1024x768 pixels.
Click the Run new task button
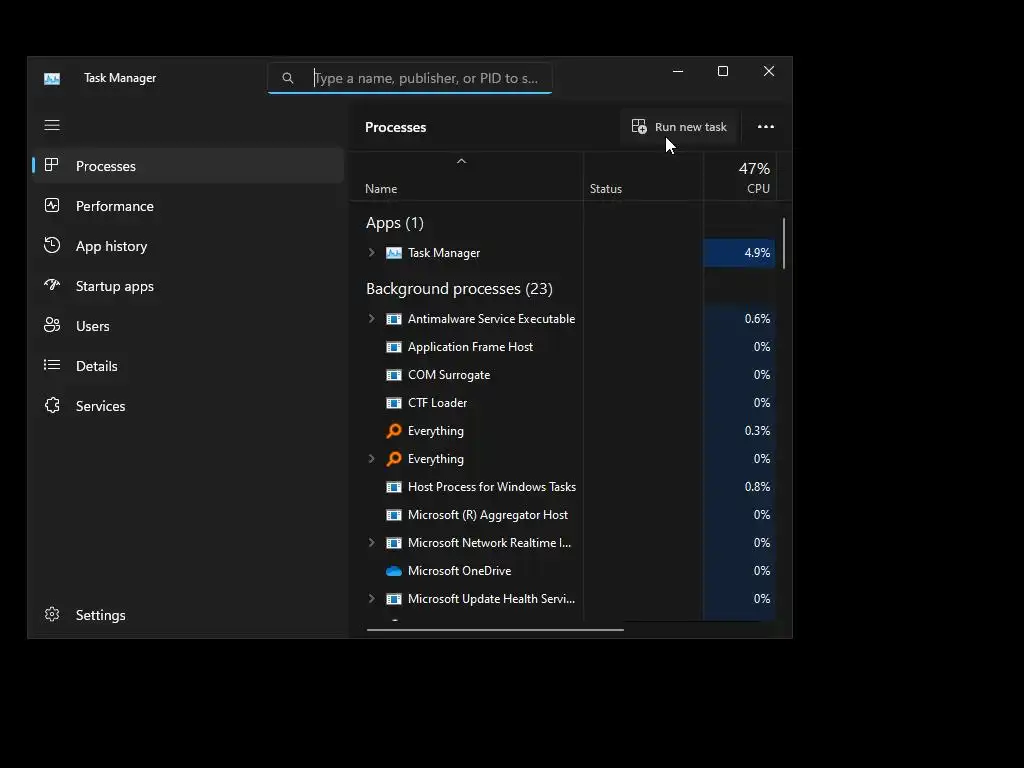tap(679, 127)
